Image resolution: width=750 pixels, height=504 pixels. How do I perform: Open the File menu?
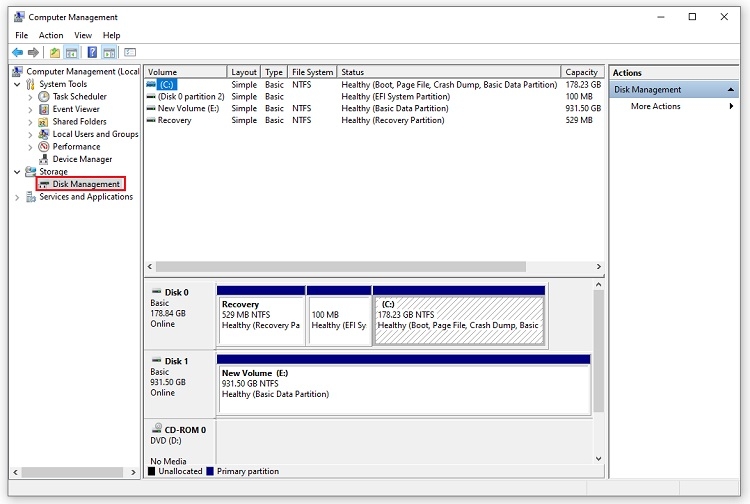(22, 35)
